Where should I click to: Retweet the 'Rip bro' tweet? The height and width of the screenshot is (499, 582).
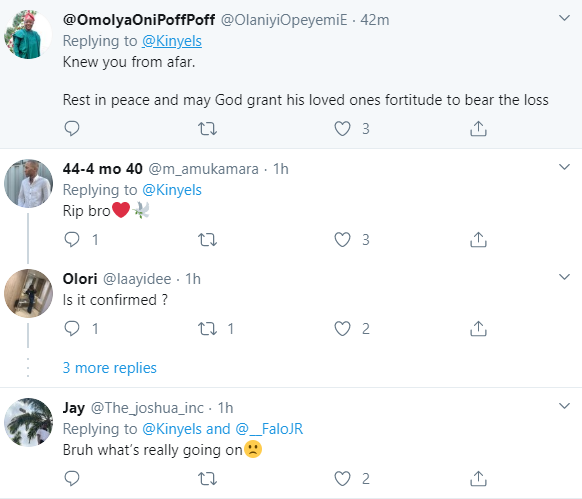(x=207, y=239)
